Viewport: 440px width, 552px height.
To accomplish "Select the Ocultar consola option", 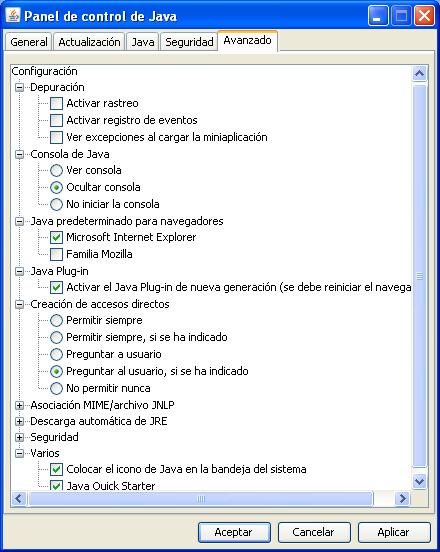I will (x=56, y=187).
